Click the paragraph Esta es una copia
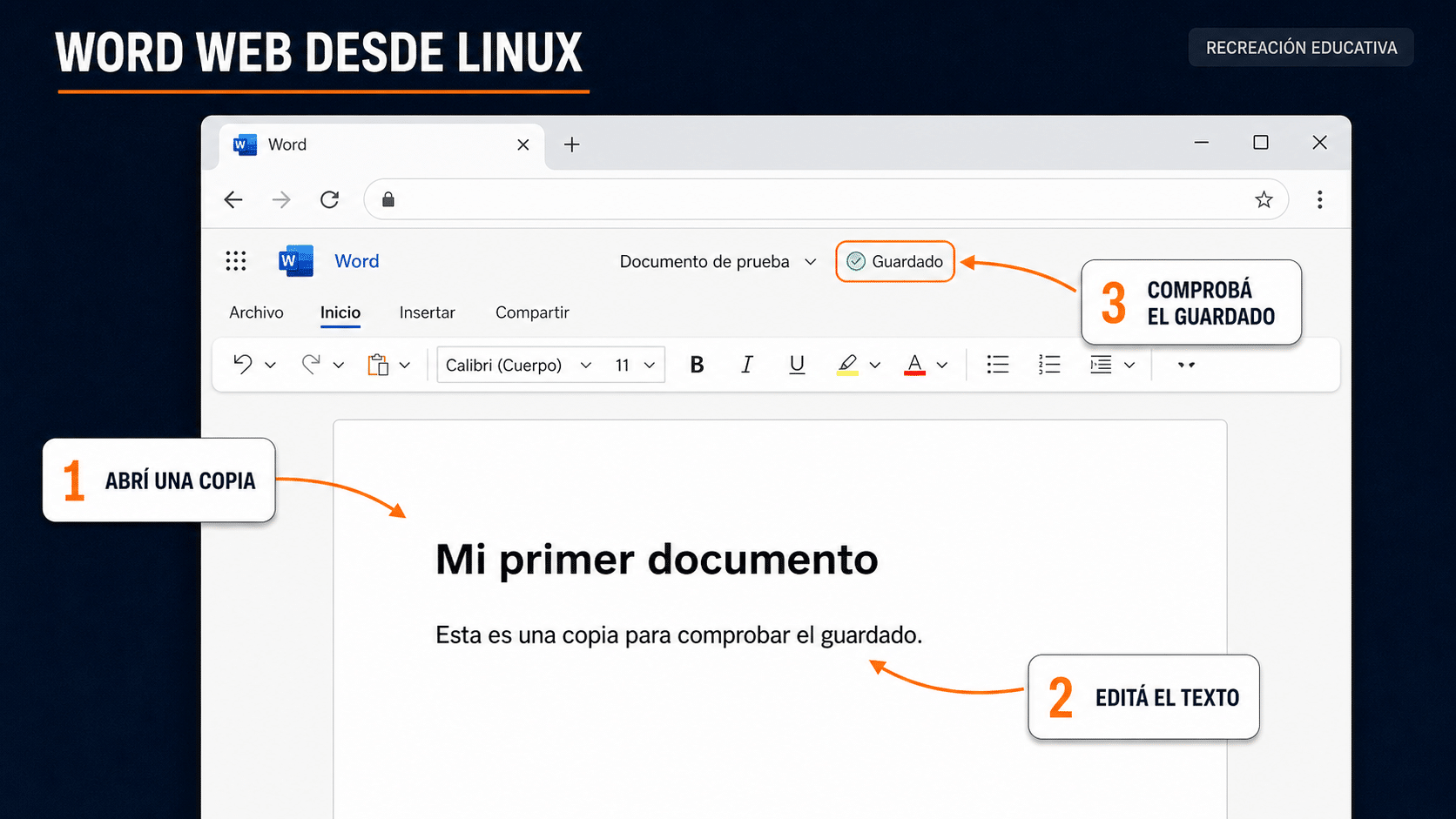Screen dimensions: 1456x819 click(679, 635)
